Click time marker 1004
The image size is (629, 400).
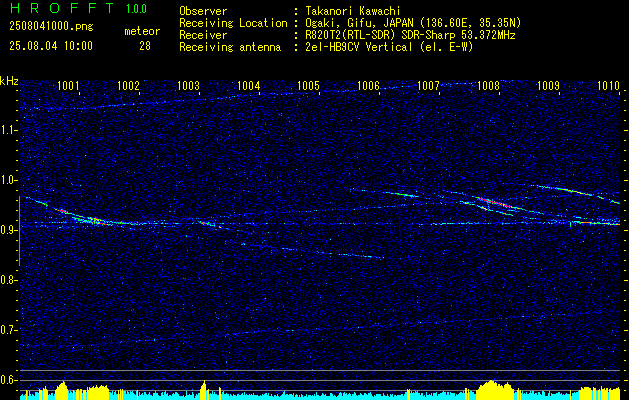coord(249,85)
